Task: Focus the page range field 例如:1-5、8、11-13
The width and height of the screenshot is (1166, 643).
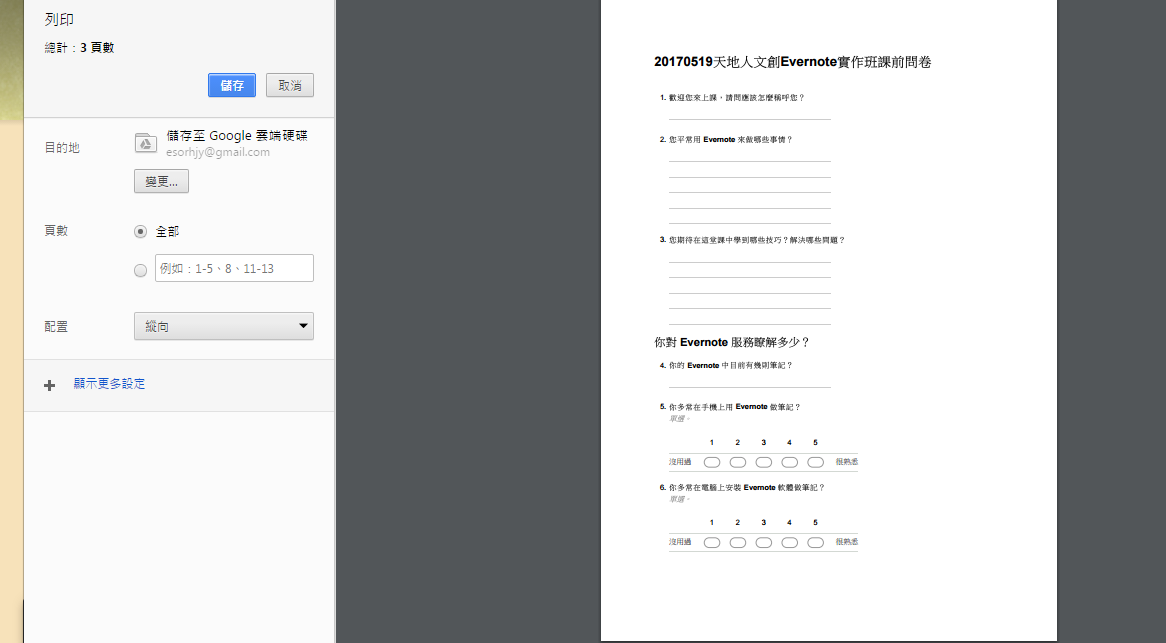Action: coord(234,268)
